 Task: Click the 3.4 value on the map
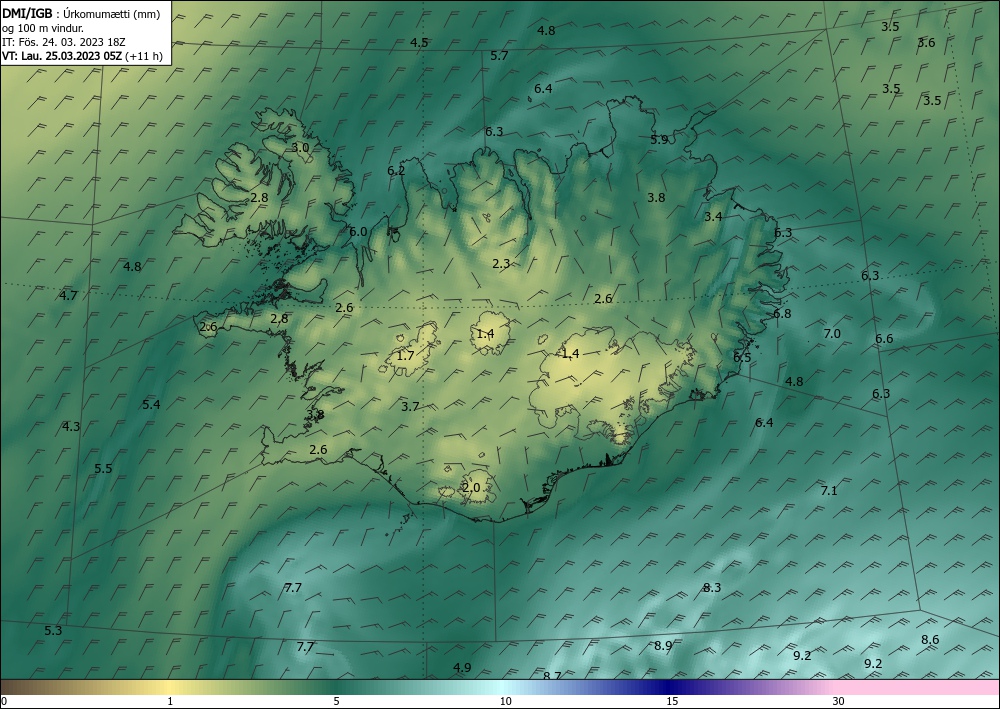(713, 217)
